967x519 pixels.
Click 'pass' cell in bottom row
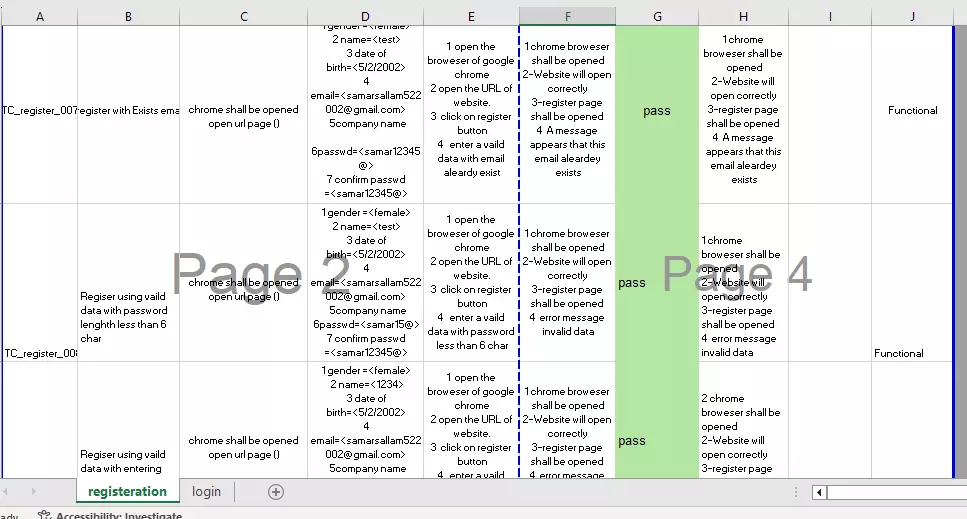[x=657, y=420]
